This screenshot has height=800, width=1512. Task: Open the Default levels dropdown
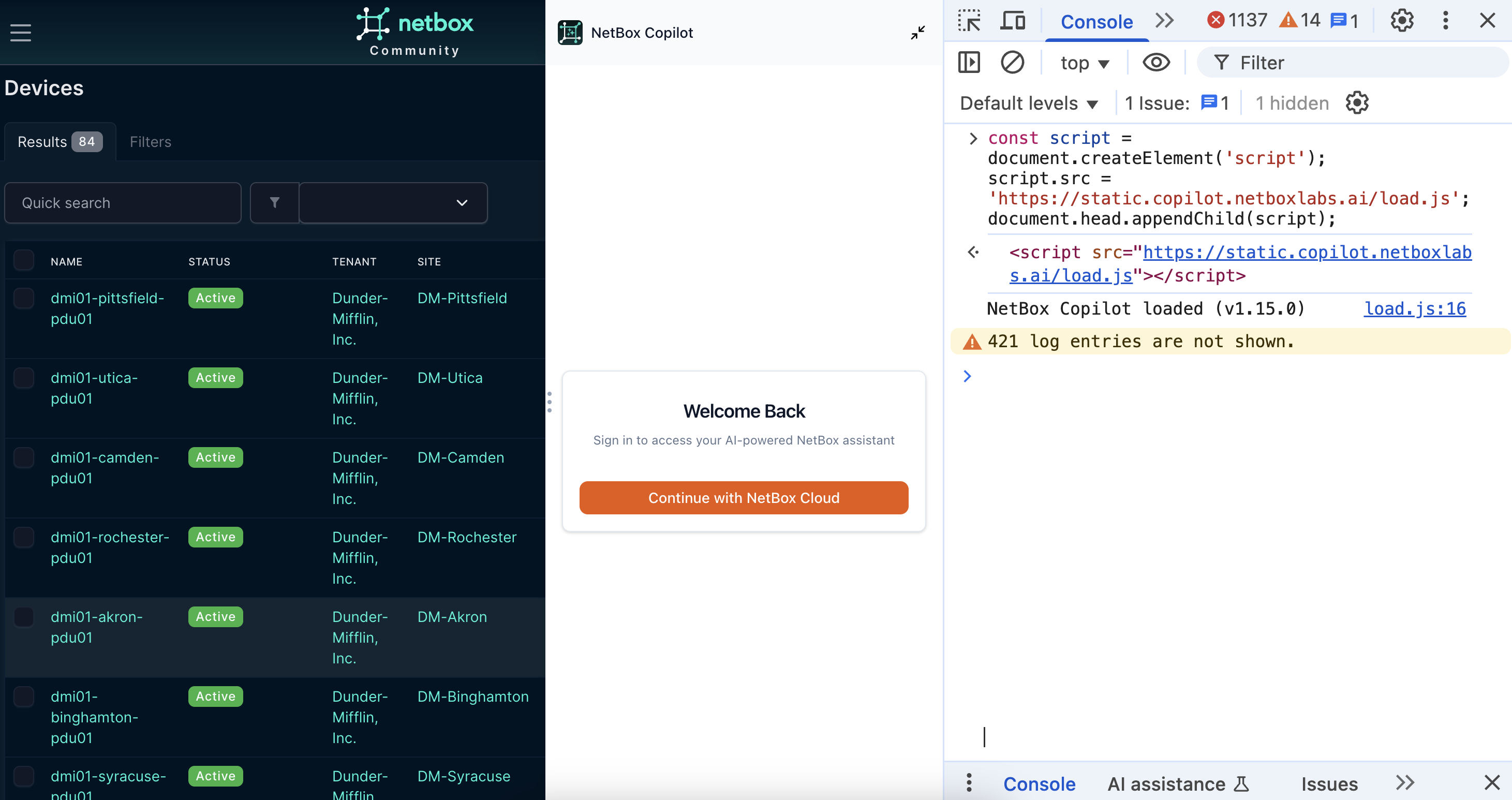[1028, 102]
